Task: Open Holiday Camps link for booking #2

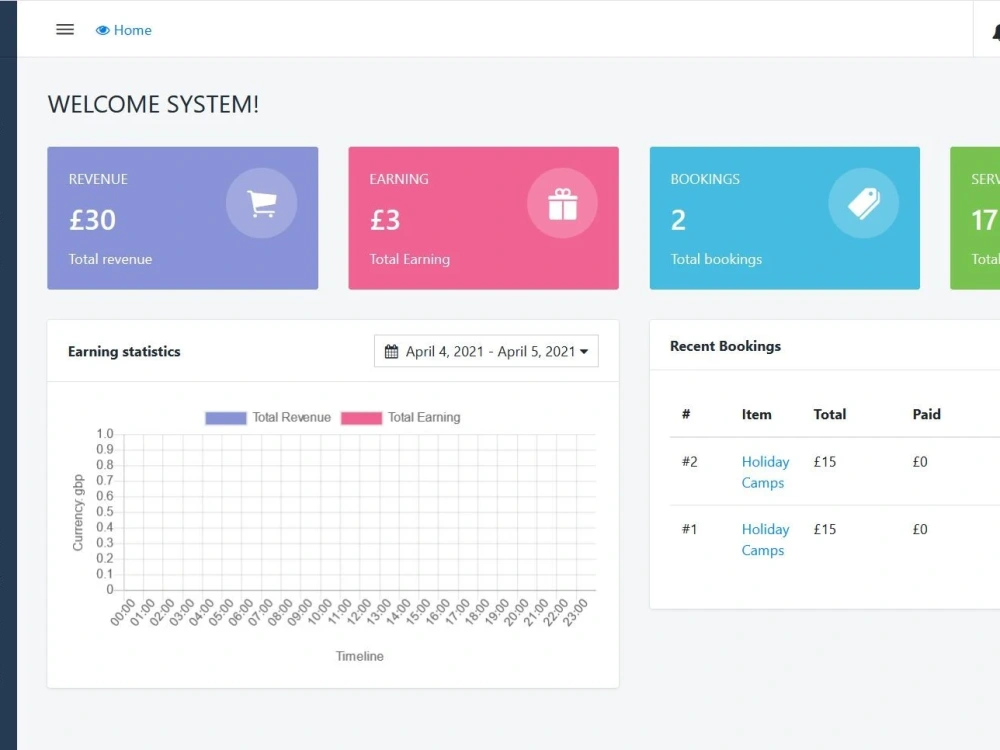Action: 764,472
